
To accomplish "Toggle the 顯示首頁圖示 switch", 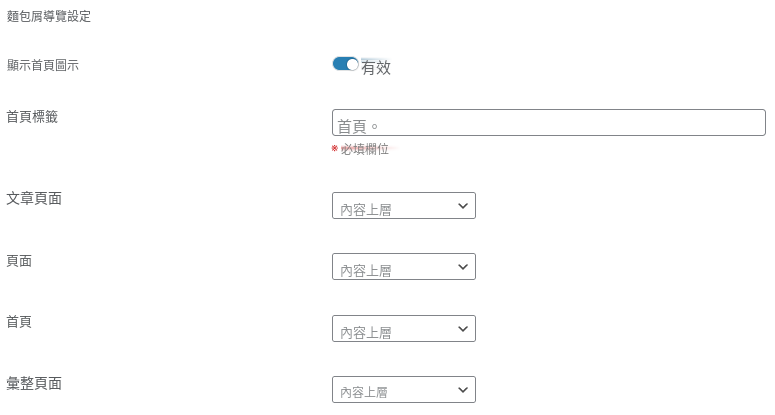I will [x=345, y=64].
